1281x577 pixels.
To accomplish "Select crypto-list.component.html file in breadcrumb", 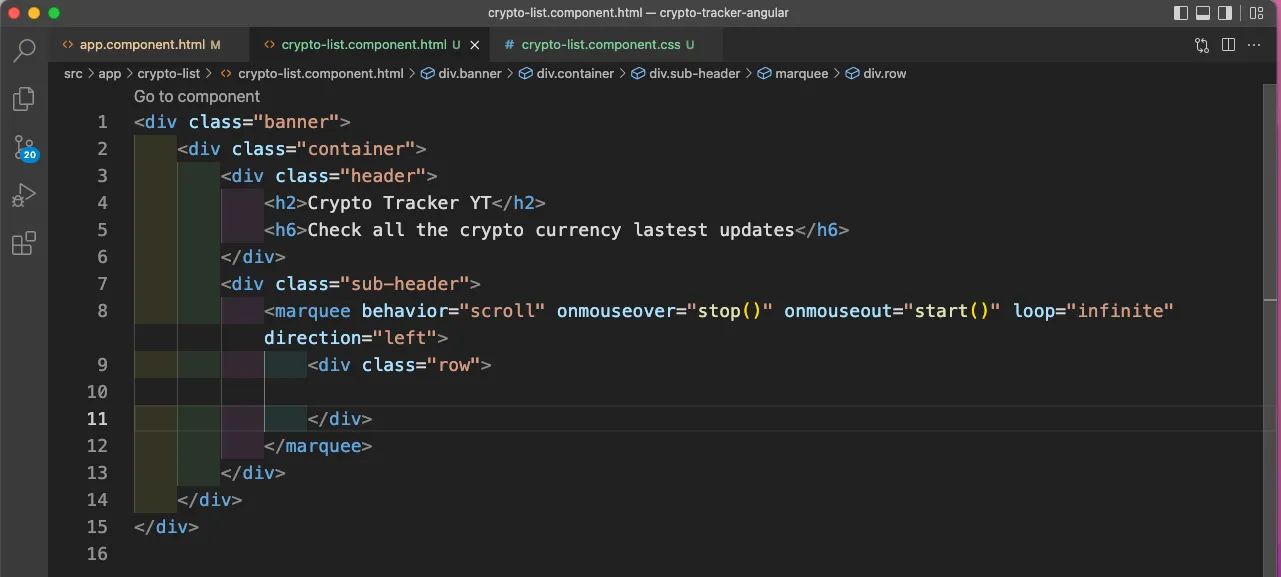I will click(320, 73).
